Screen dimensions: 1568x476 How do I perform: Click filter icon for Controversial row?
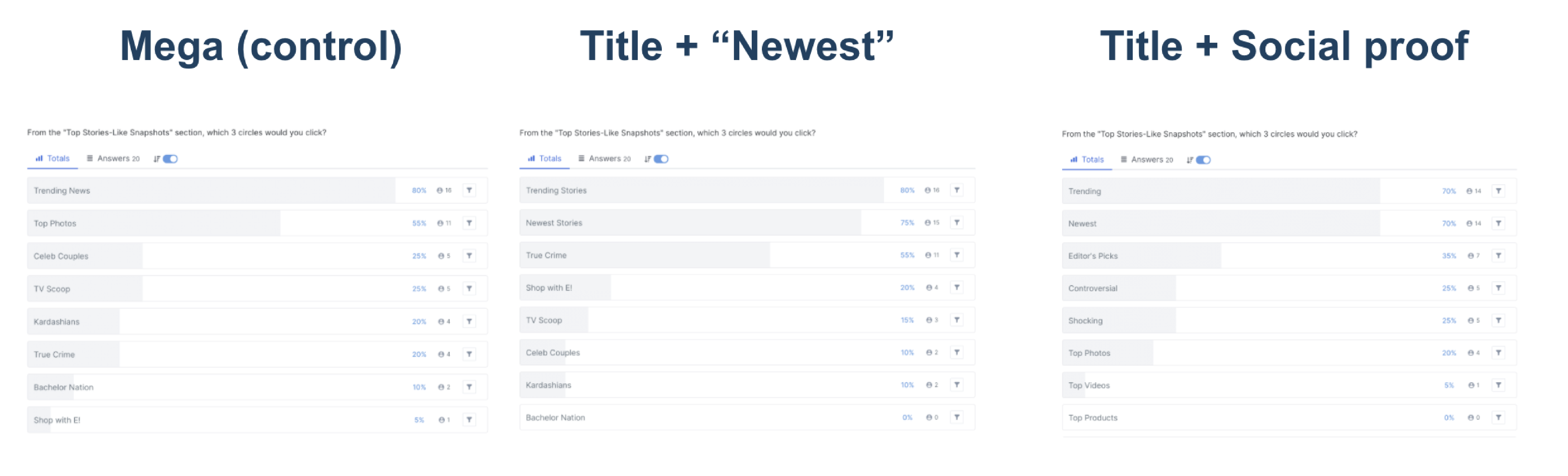tap(1499, 288)
